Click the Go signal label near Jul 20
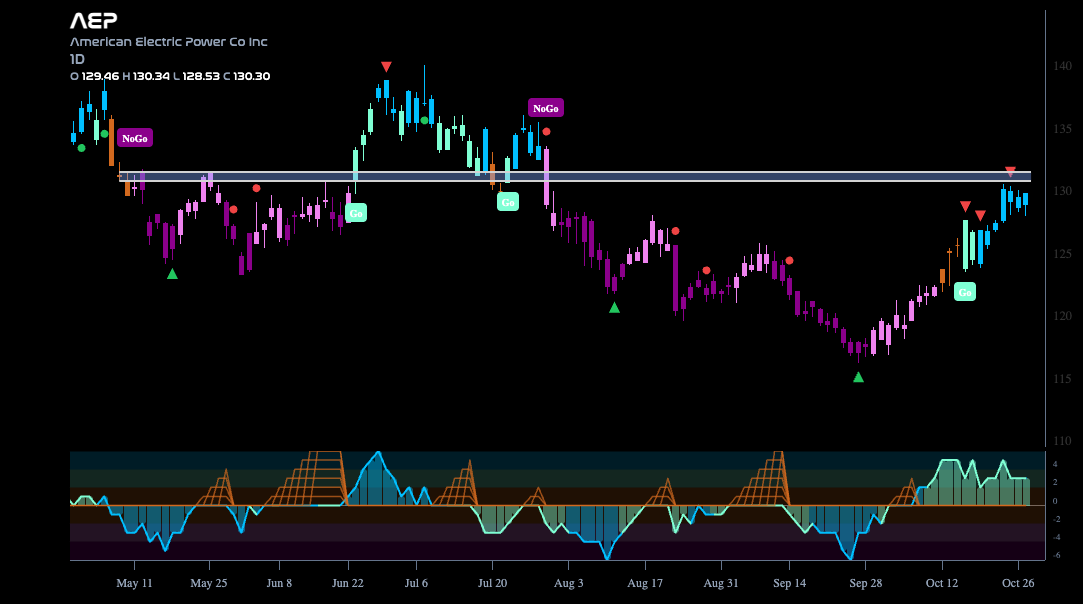The image size is (1083, 604). (x=508, y=202)
